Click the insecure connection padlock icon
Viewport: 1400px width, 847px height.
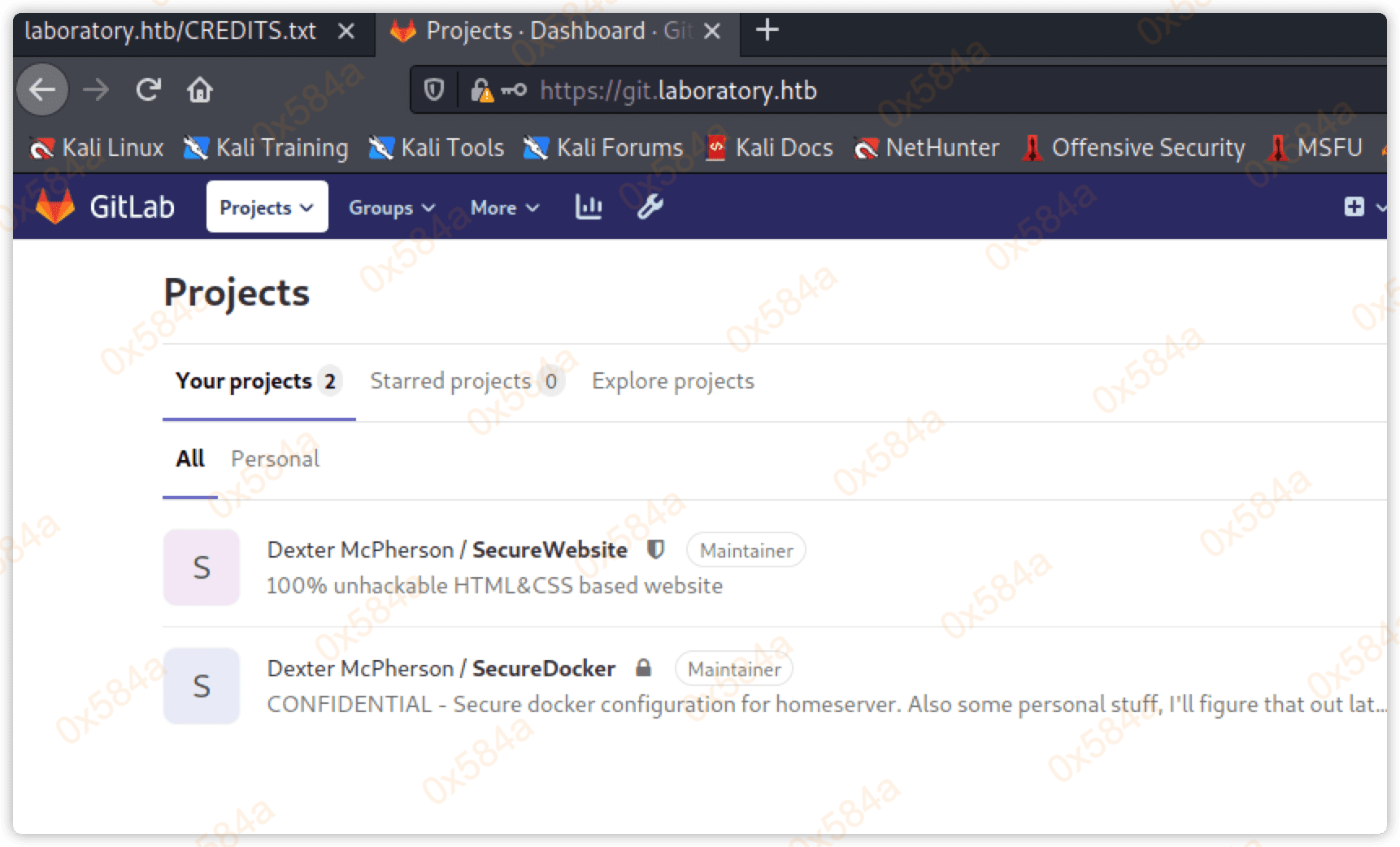[x=481, y=90]
